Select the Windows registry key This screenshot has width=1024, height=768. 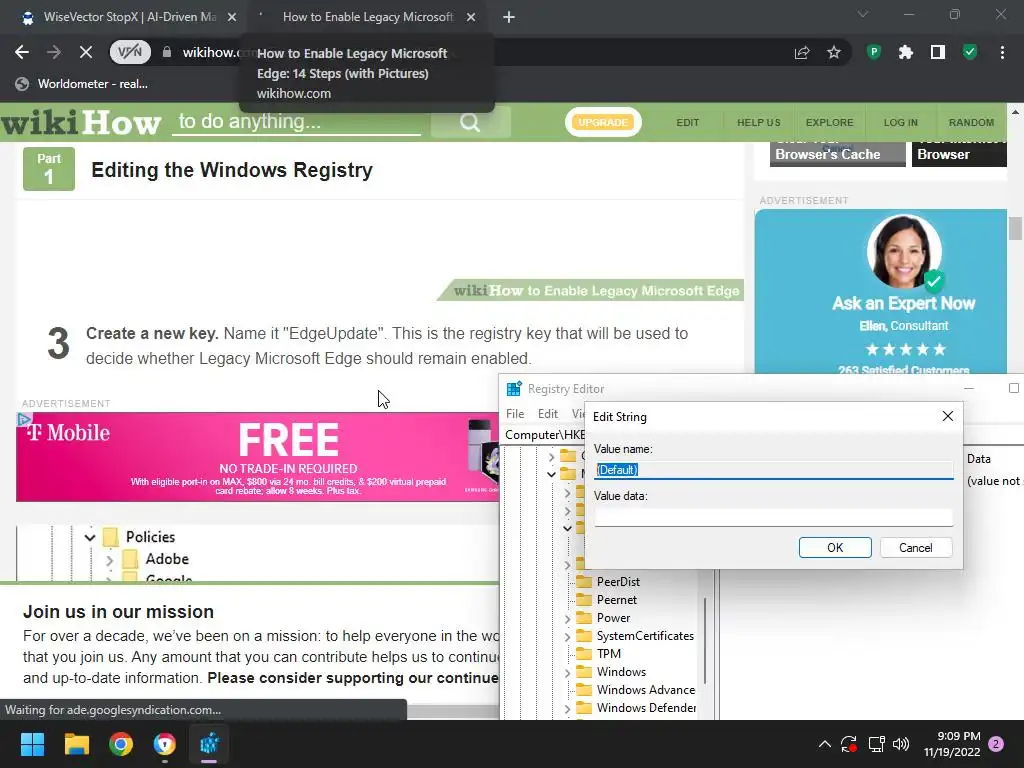click(621, 671)
